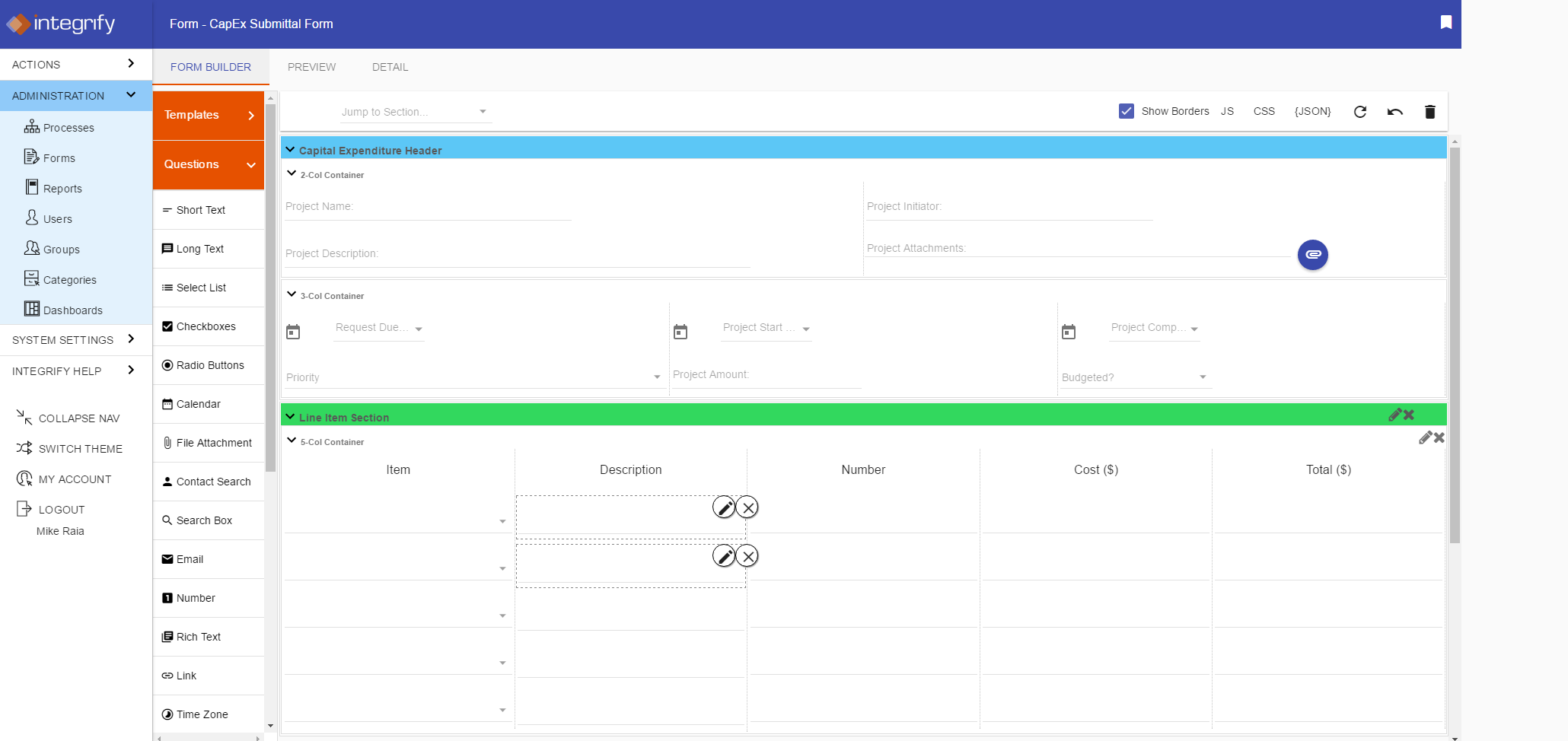Click the refresh icon near Show Borders

[x=1360, y=112]
